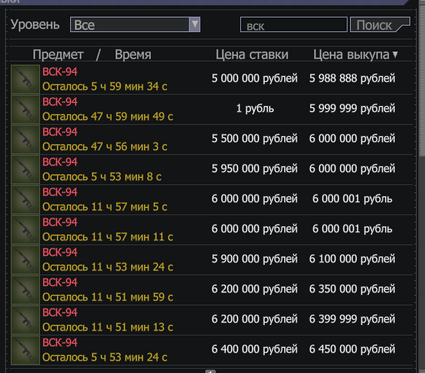Select weapon icon for 6 450 000 buyout lot
425x373 pixels.
[25, 350]
